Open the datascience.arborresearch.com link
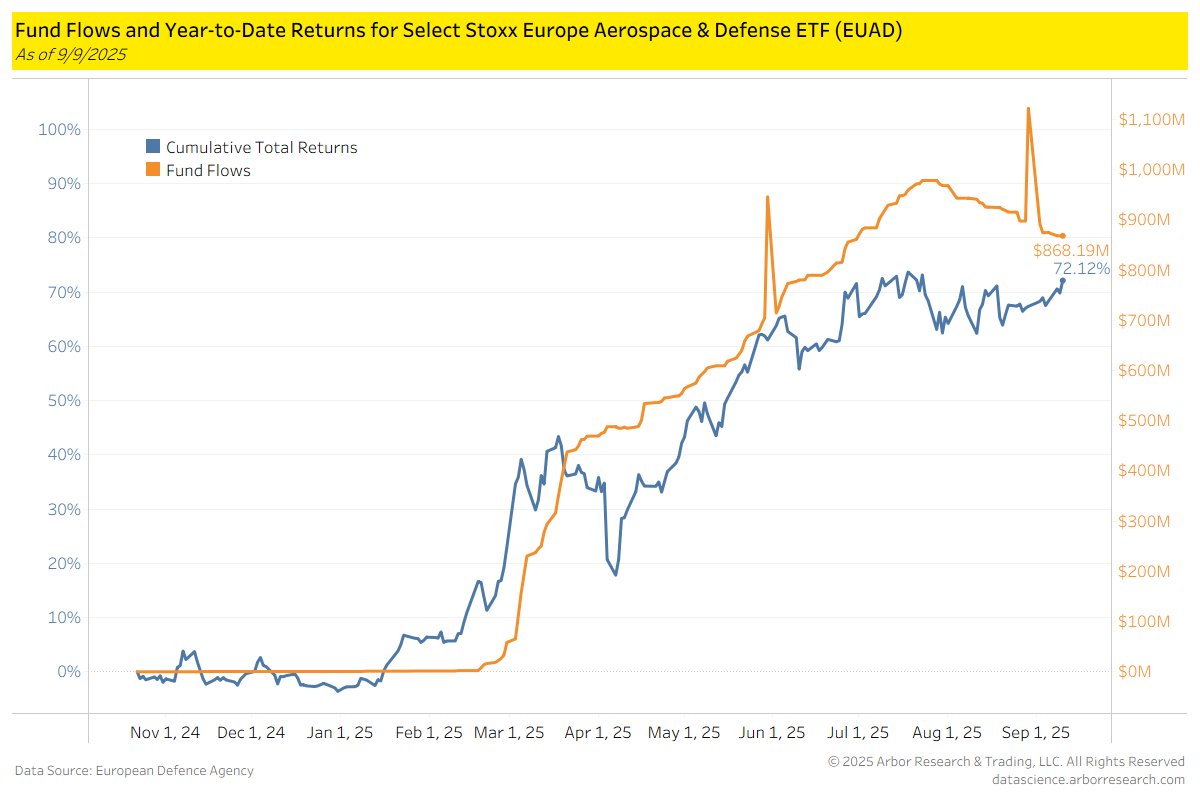This screenshot has width=1200, height=800. [x=1088, y=779]
